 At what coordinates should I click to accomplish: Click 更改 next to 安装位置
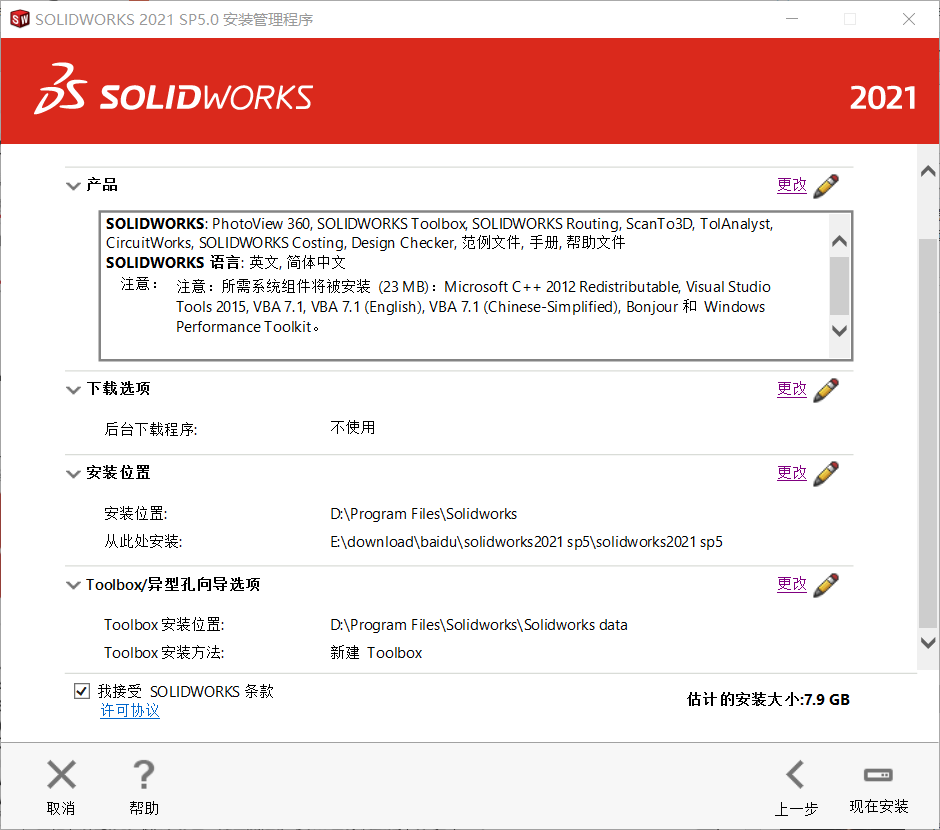(x=791, y=472)
